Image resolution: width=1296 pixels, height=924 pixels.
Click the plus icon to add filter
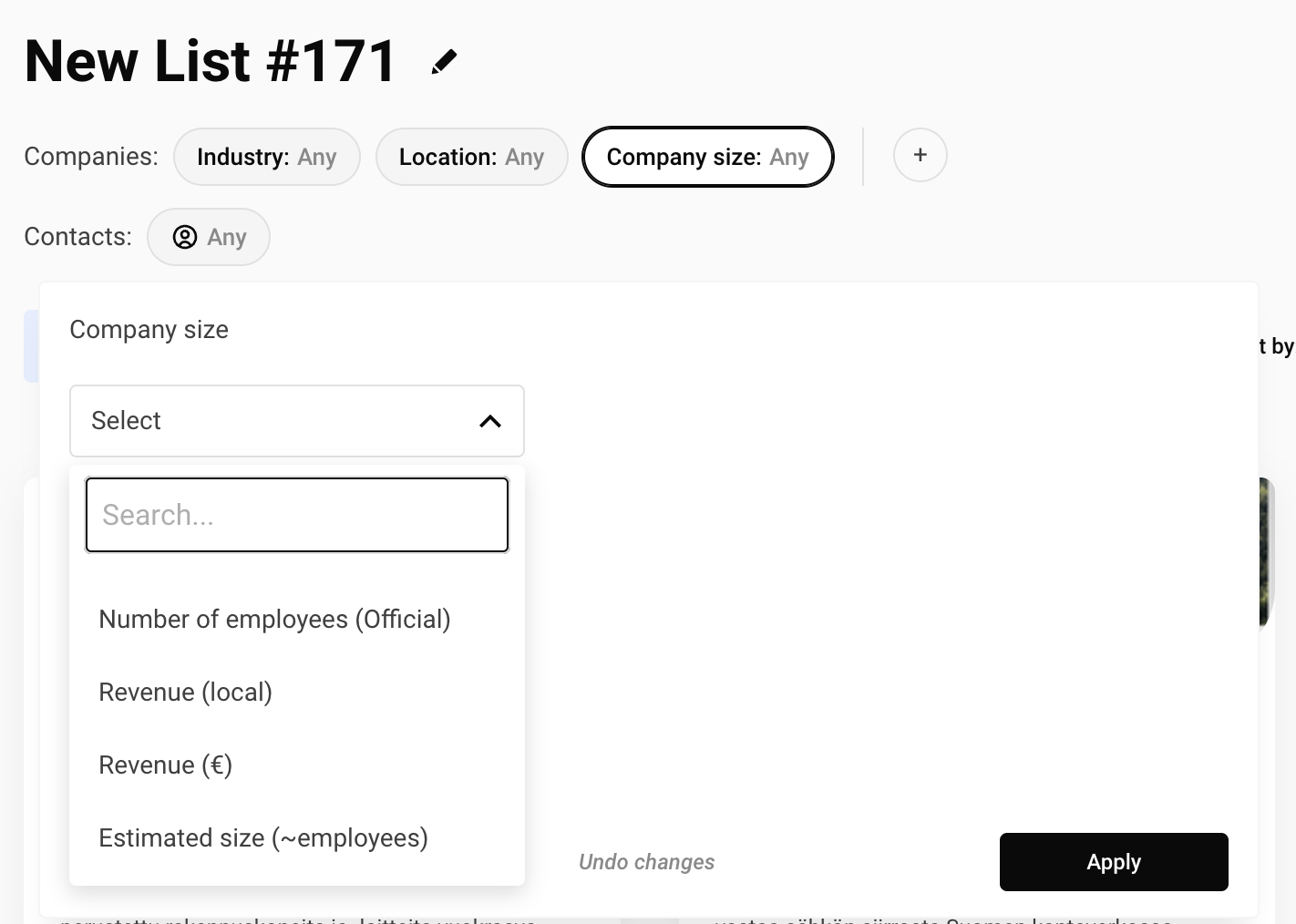pyautogui.click(x=920, y=156)
